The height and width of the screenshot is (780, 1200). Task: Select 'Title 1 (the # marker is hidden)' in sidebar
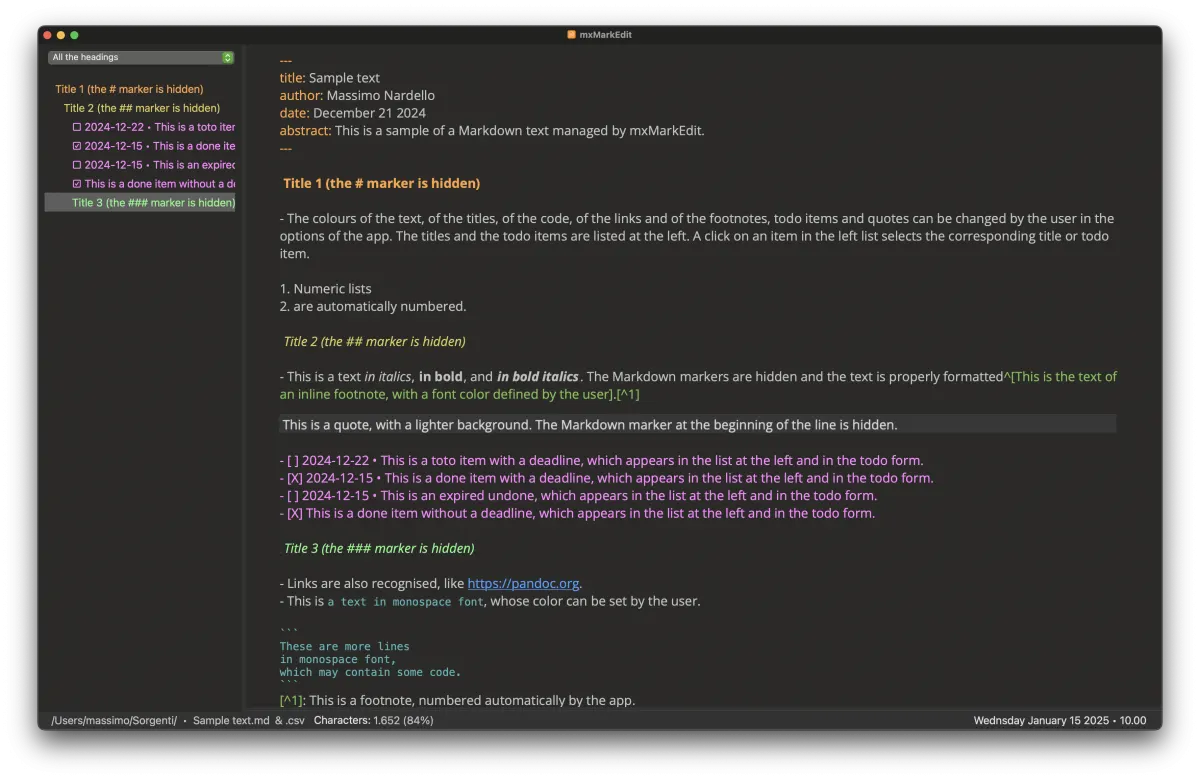[x=129, y=89]
